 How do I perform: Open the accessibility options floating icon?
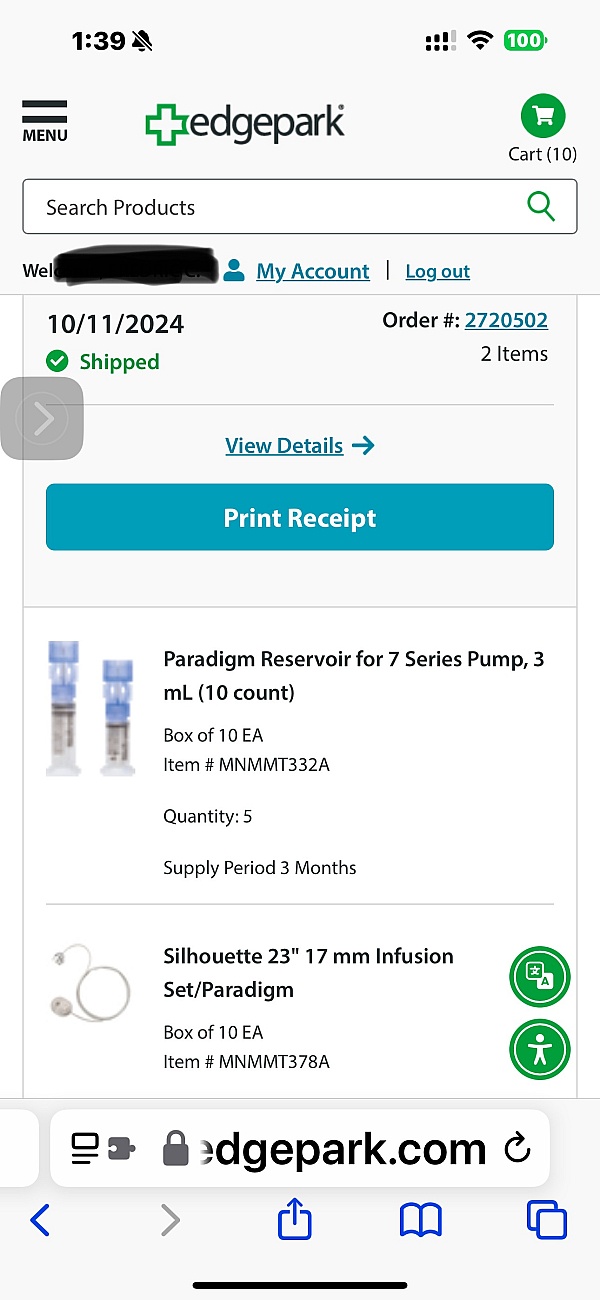(540, 1049)
